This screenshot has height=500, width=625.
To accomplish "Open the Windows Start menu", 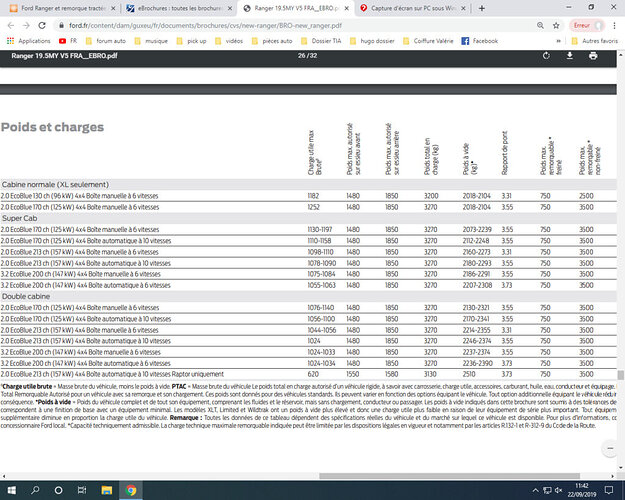I will pyautogui.click(x=12, y=490).
